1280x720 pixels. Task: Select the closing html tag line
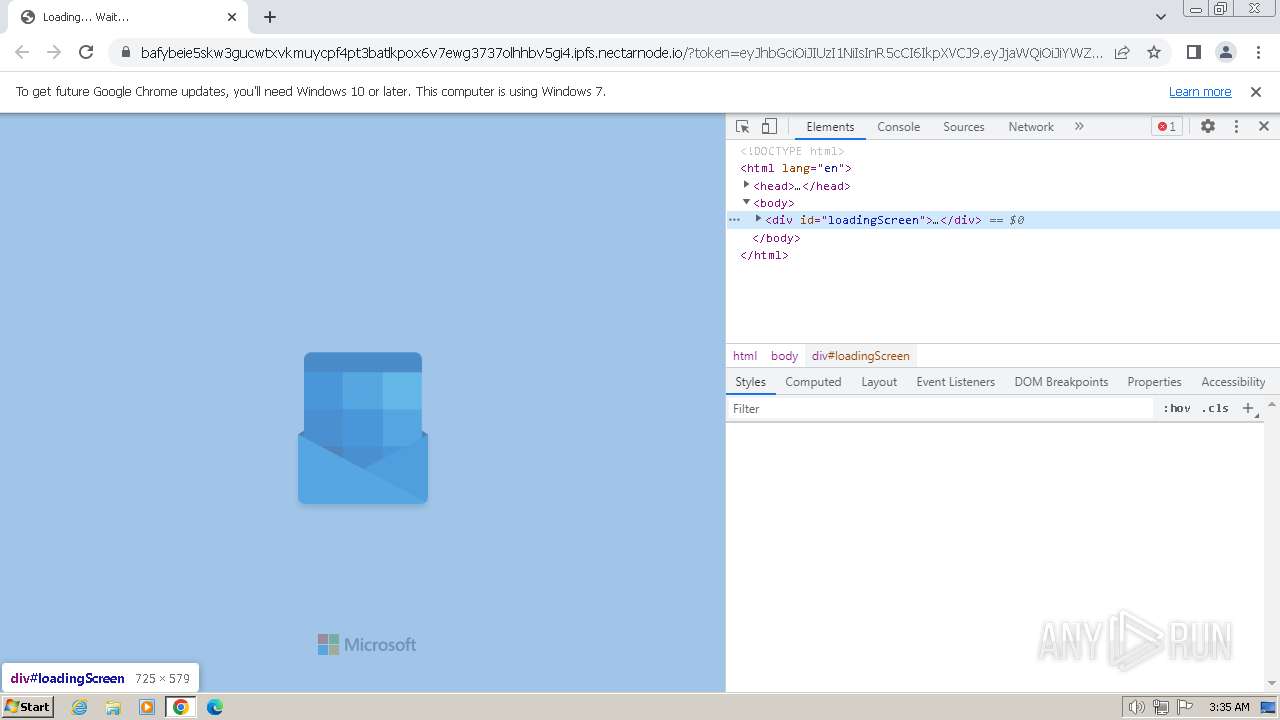pos(764,255)
